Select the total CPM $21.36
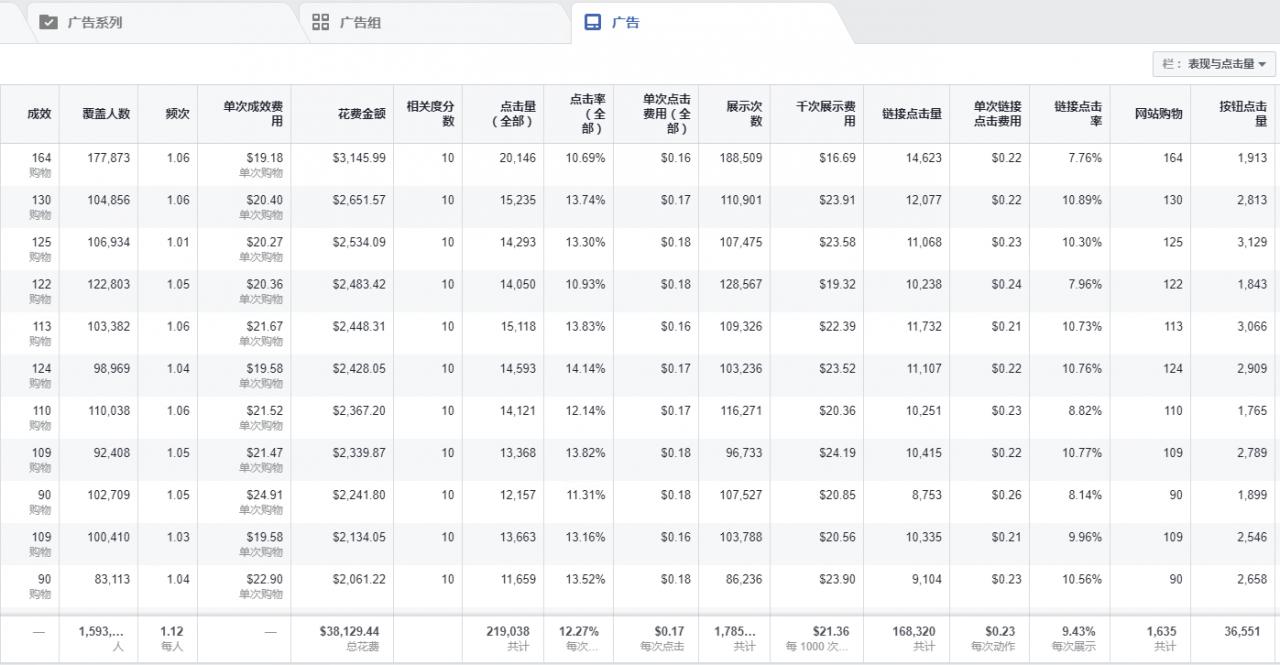Viewport: 1280px width, 665px height. (831, 631)
